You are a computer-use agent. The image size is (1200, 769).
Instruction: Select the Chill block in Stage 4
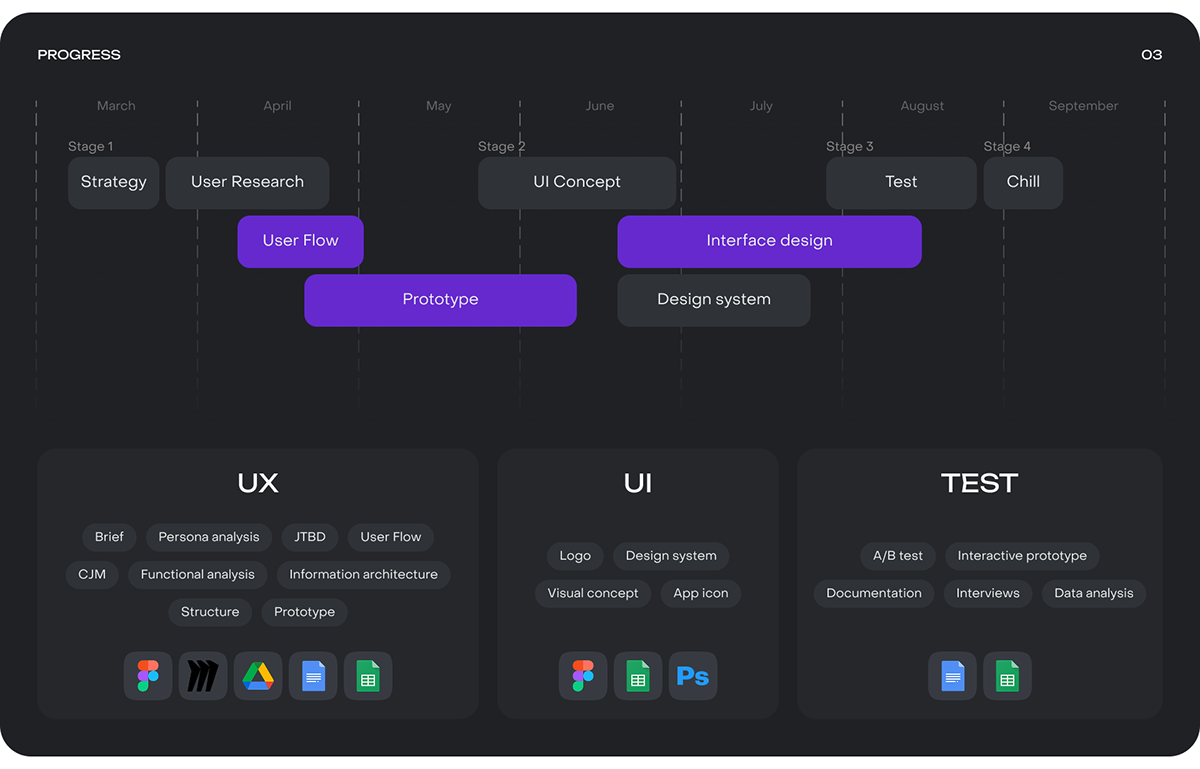(x=1023, y=182)
